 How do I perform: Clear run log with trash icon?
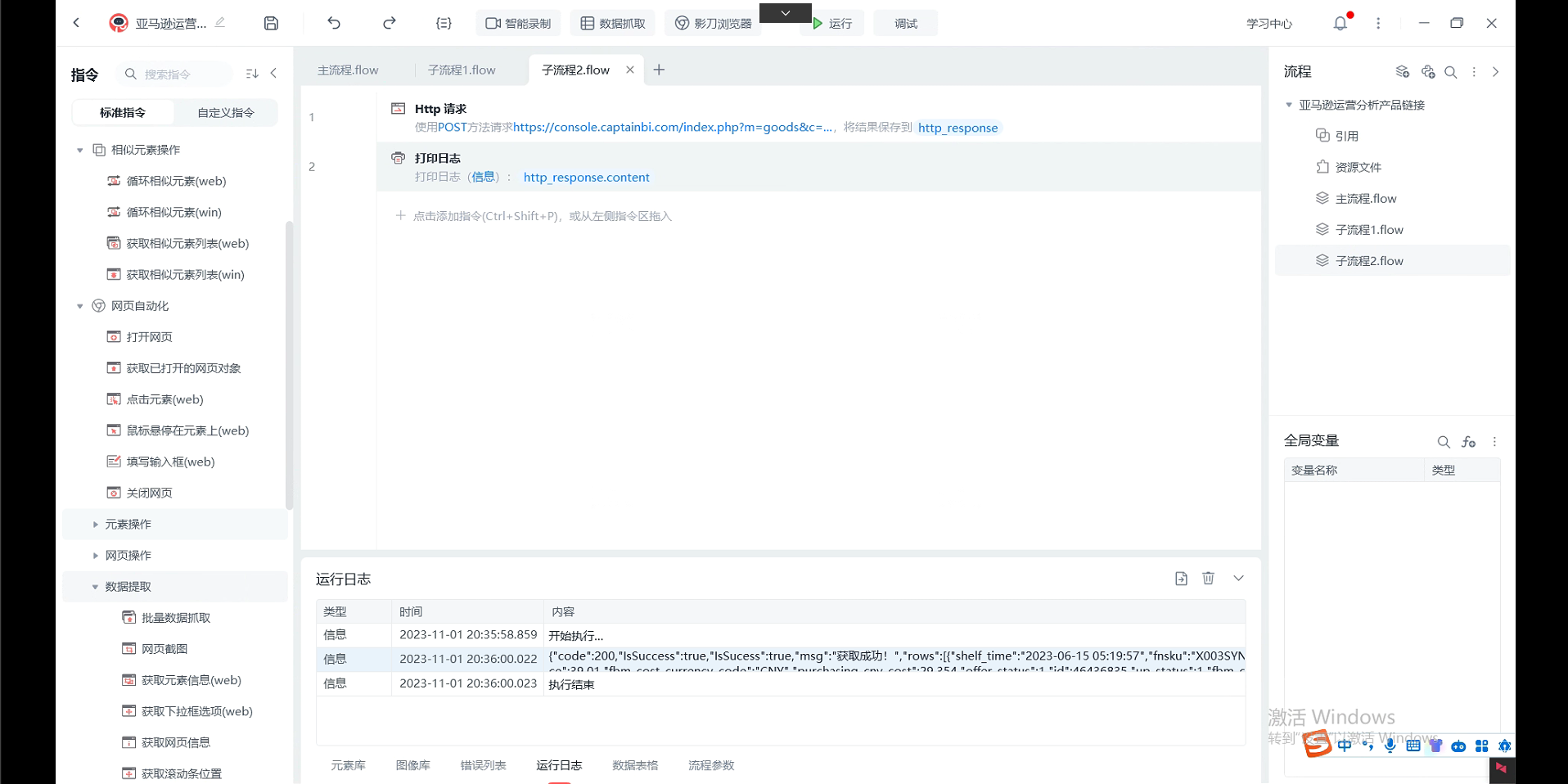[x=1208, y=579]
